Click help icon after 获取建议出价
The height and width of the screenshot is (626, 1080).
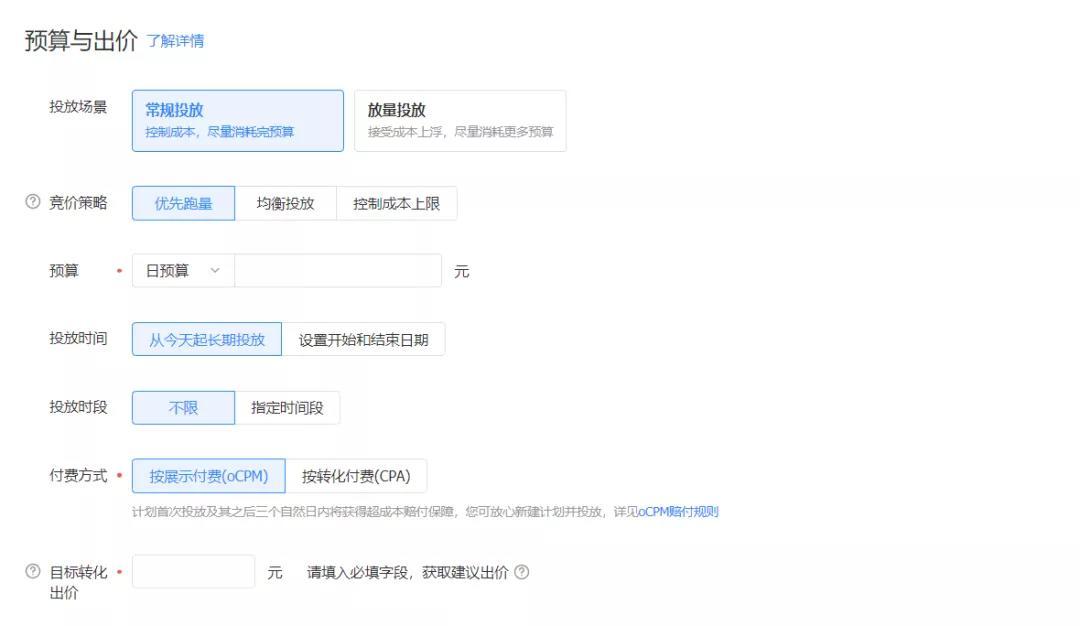(x=522, y=572)
